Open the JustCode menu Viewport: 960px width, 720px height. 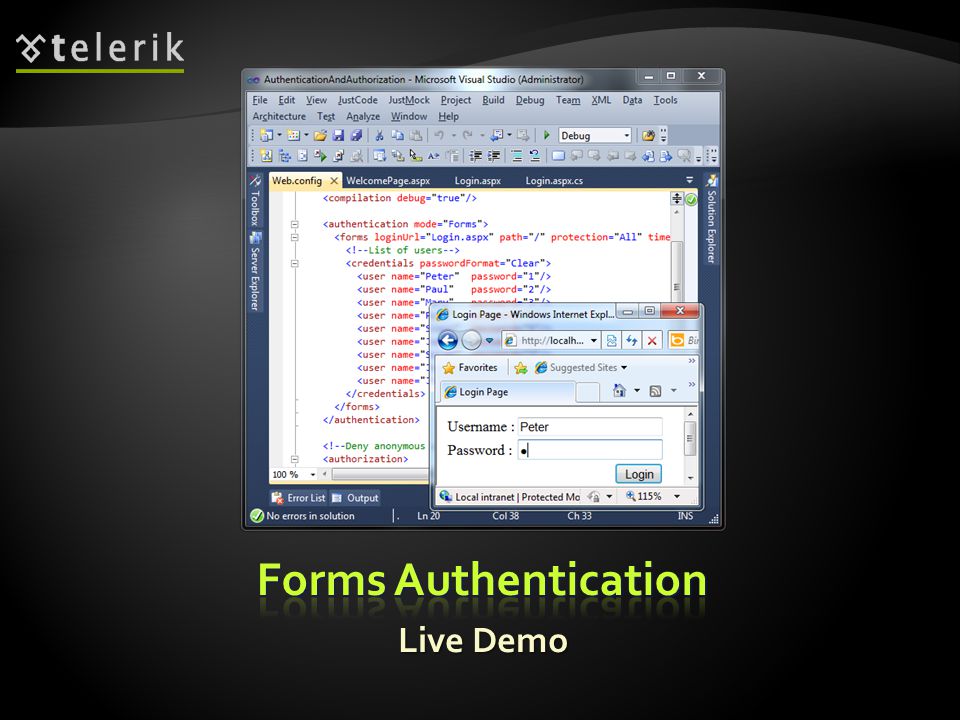click(358, 100)
